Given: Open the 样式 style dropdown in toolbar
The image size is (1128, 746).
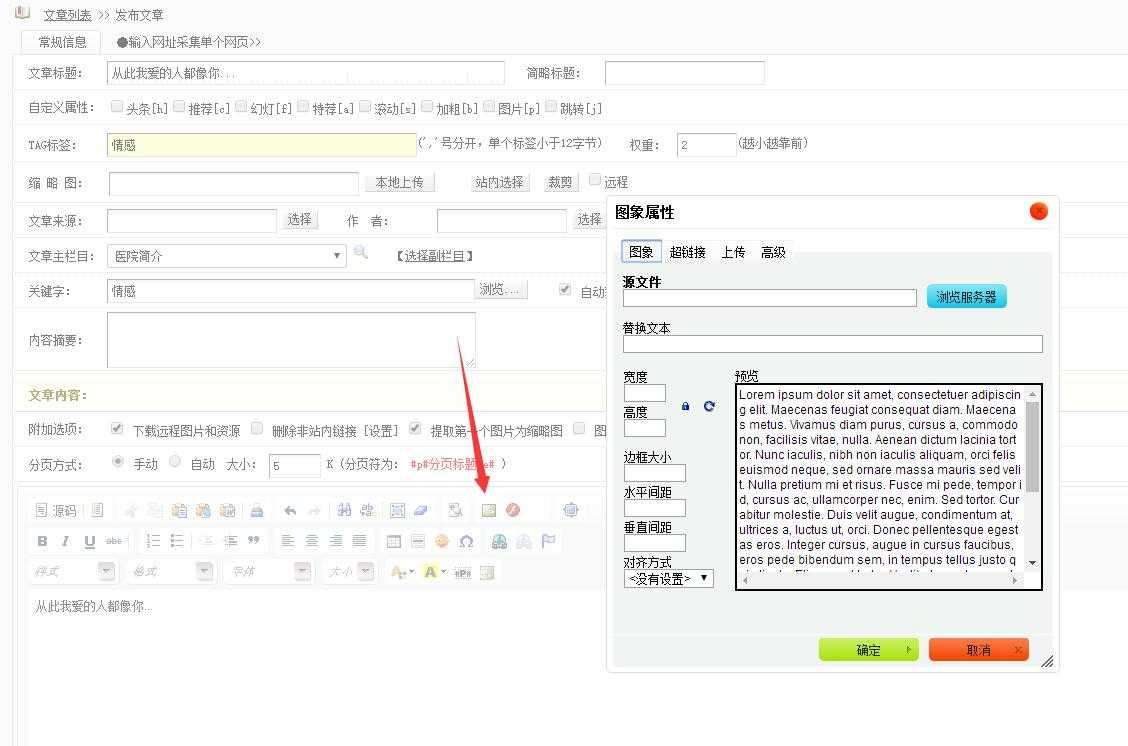Looking at the screenshot, I should (x=73, y=572).
